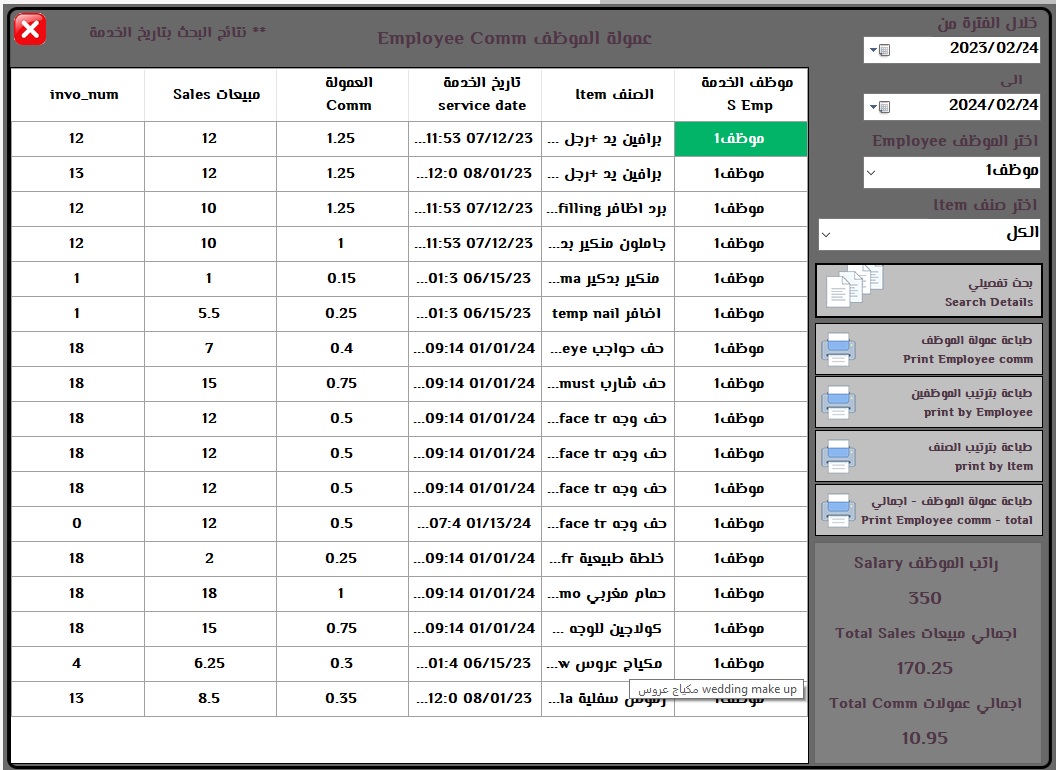1056x770 pixels.
Task: Click the Total Sales value 170.25
Action: 925,668
